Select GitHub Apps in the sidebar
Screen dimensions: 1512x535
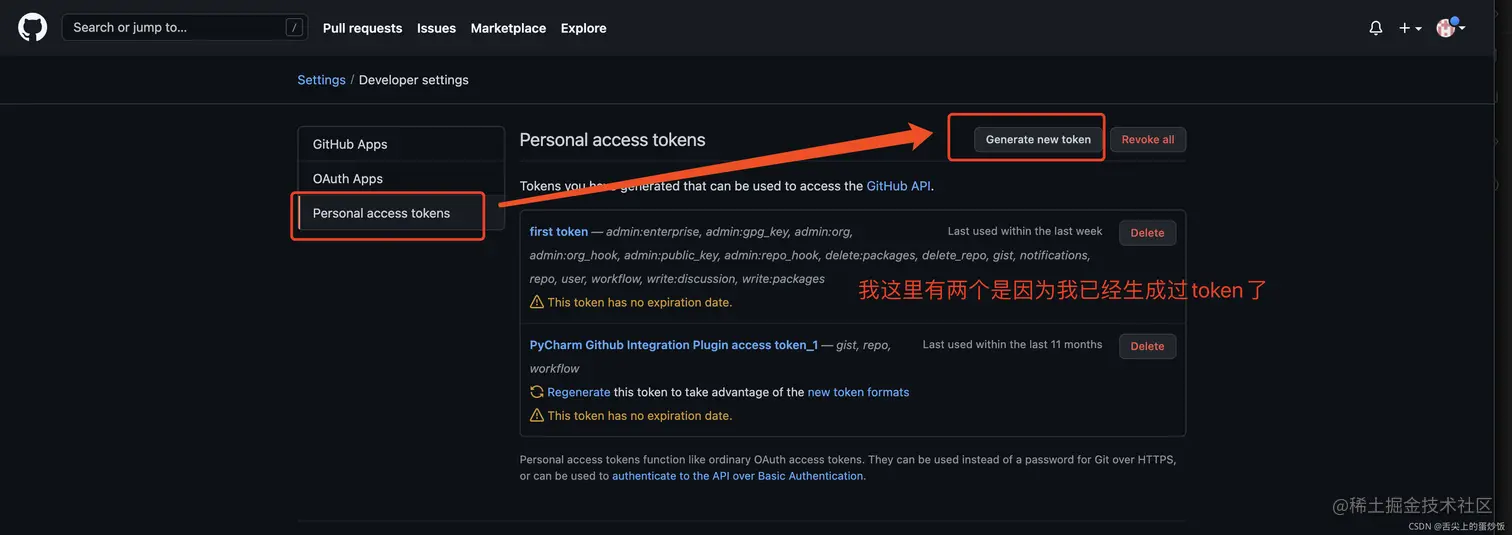coord(401,144)
